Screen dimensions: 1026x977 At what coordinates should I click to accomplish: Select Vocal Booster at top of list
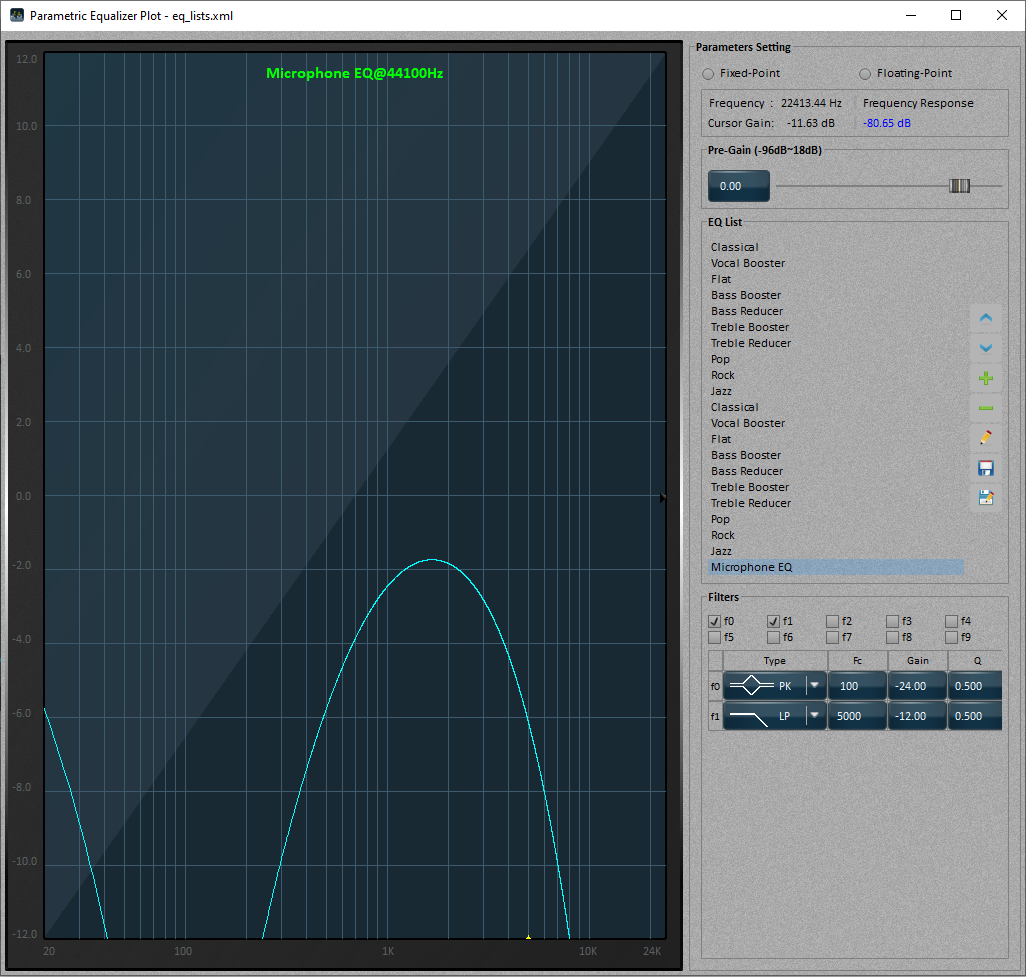tap(748, 263)
